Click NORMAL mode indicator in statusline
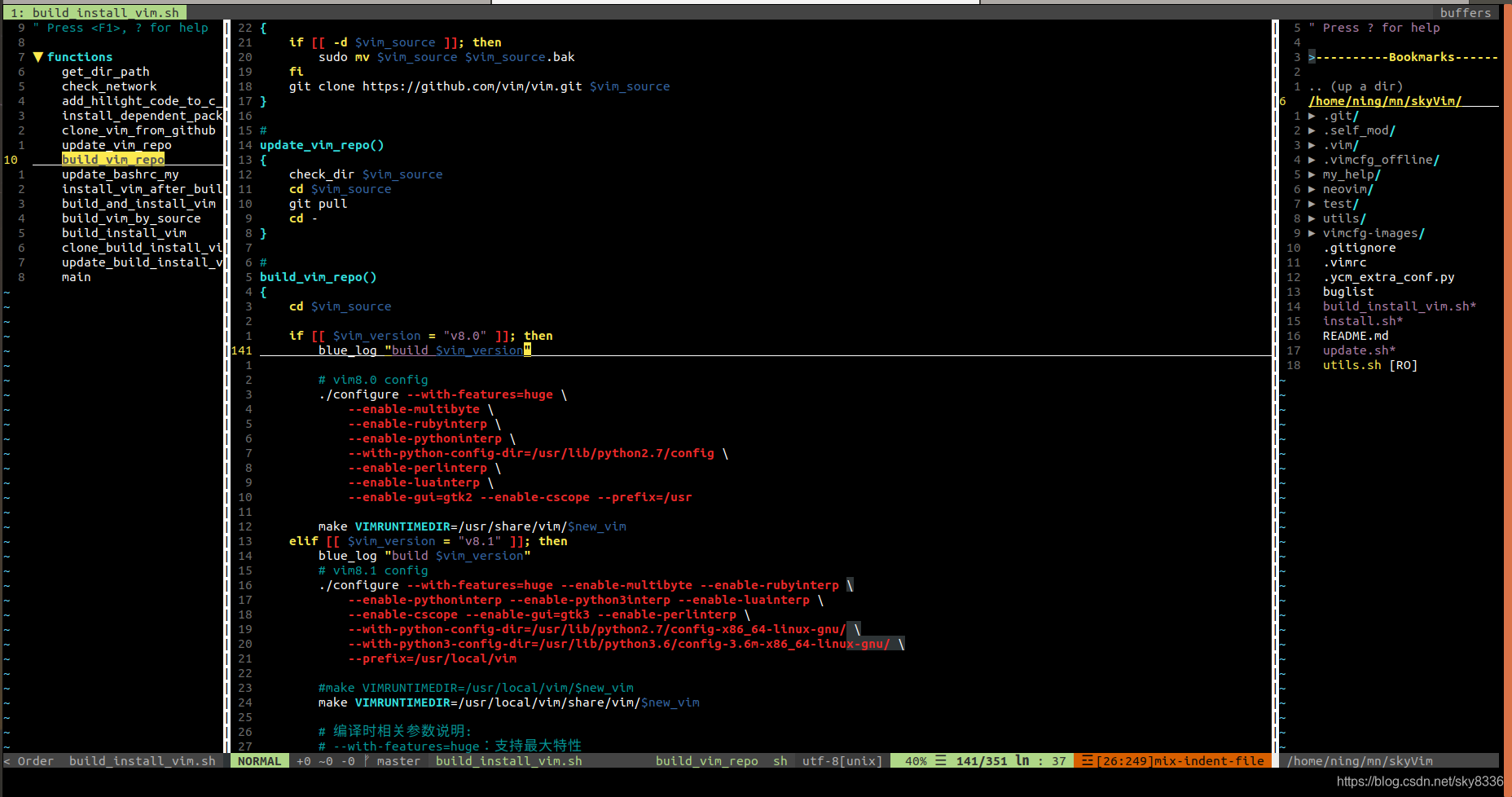1512x797 pixels. [x=259, y=761]
